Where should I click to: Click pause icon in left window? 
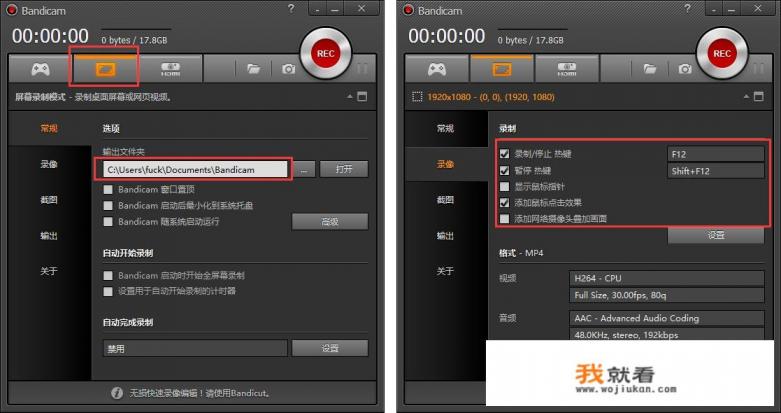tap(362, 69)
